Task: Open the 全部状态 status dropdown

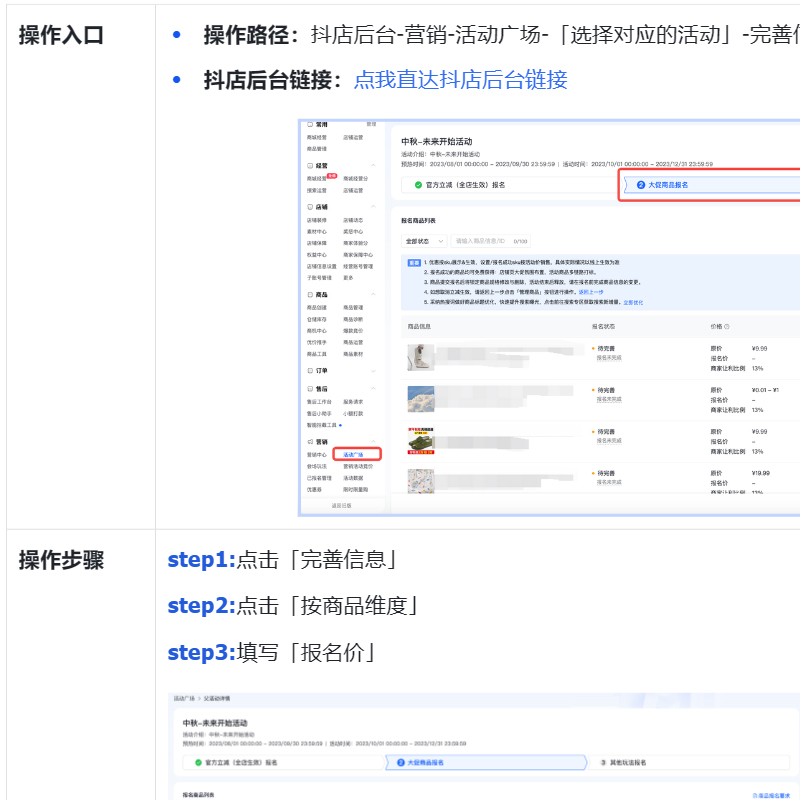Action: click(x=425, y=240)
